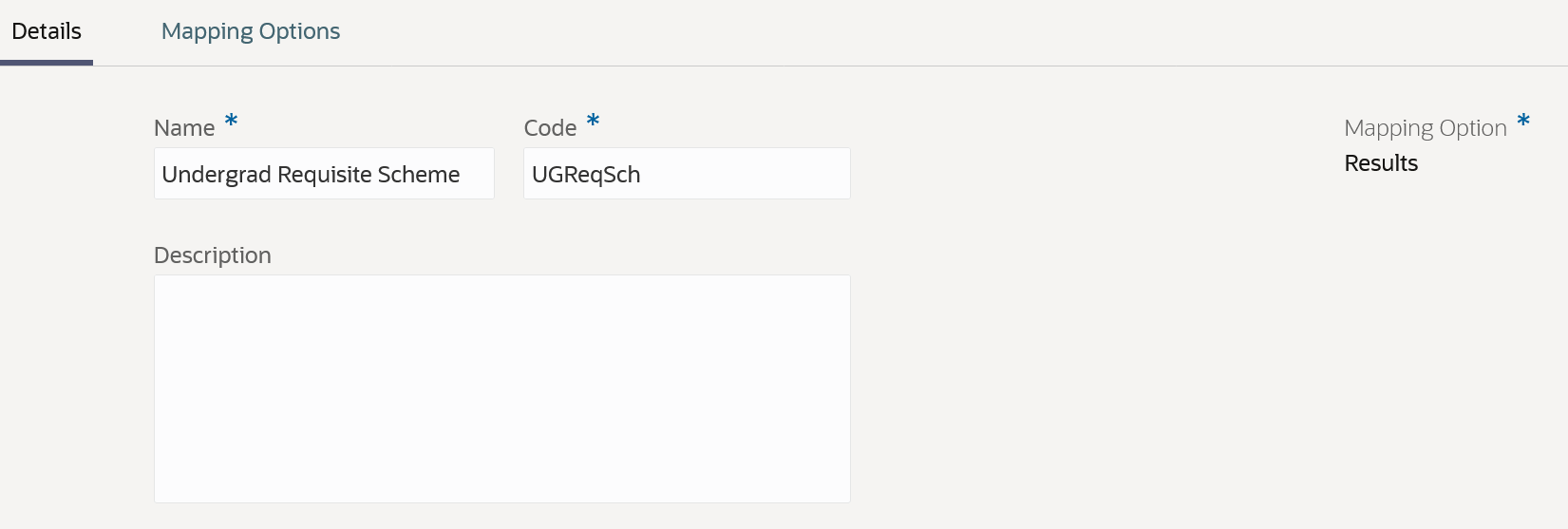Screen dimensions: 1568x529
Task: Click the required asterisk beside Code
Action: (593, 122)
